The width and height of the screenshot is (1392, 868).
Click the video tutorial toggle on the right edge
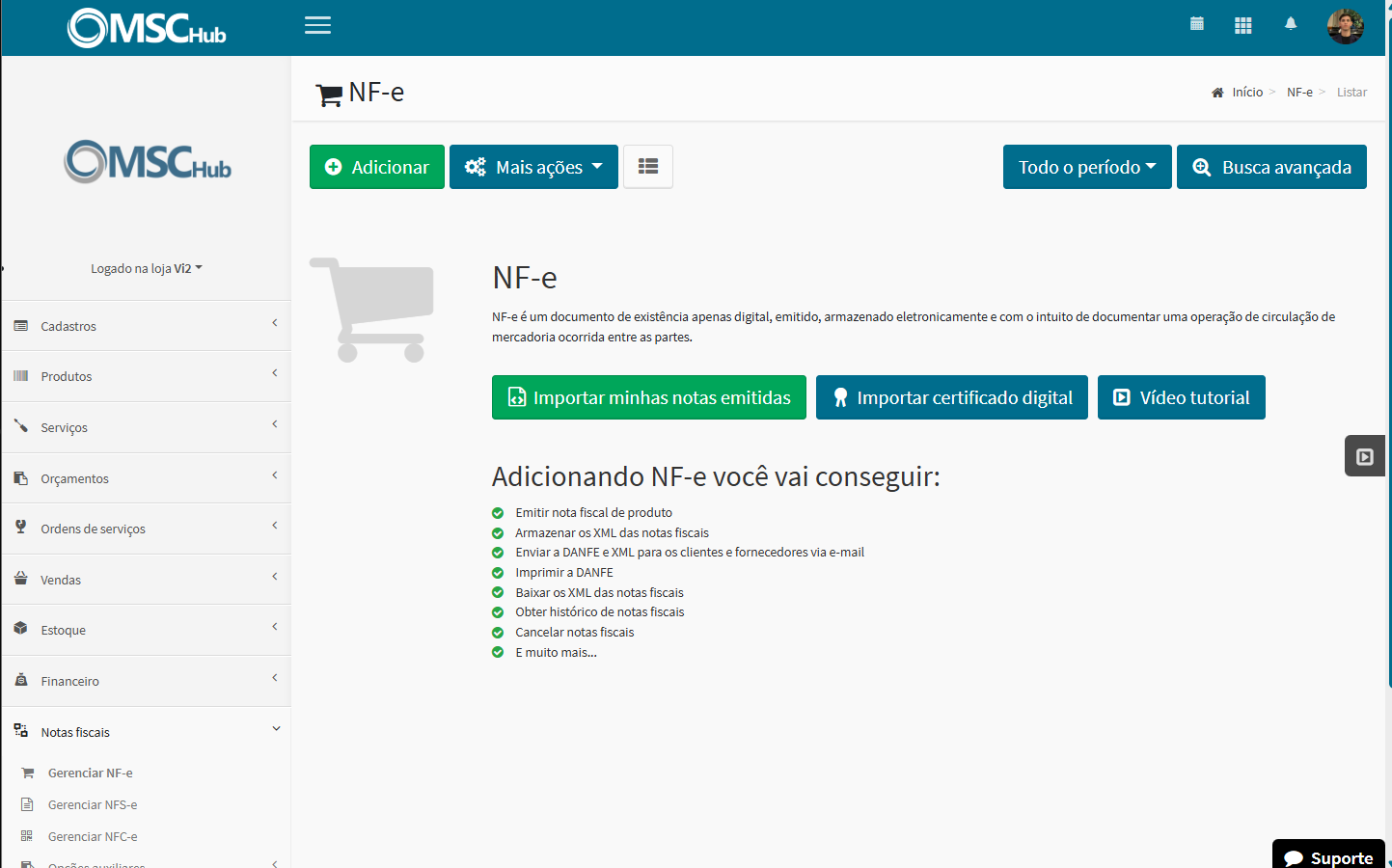click(x=1364, y=454)
